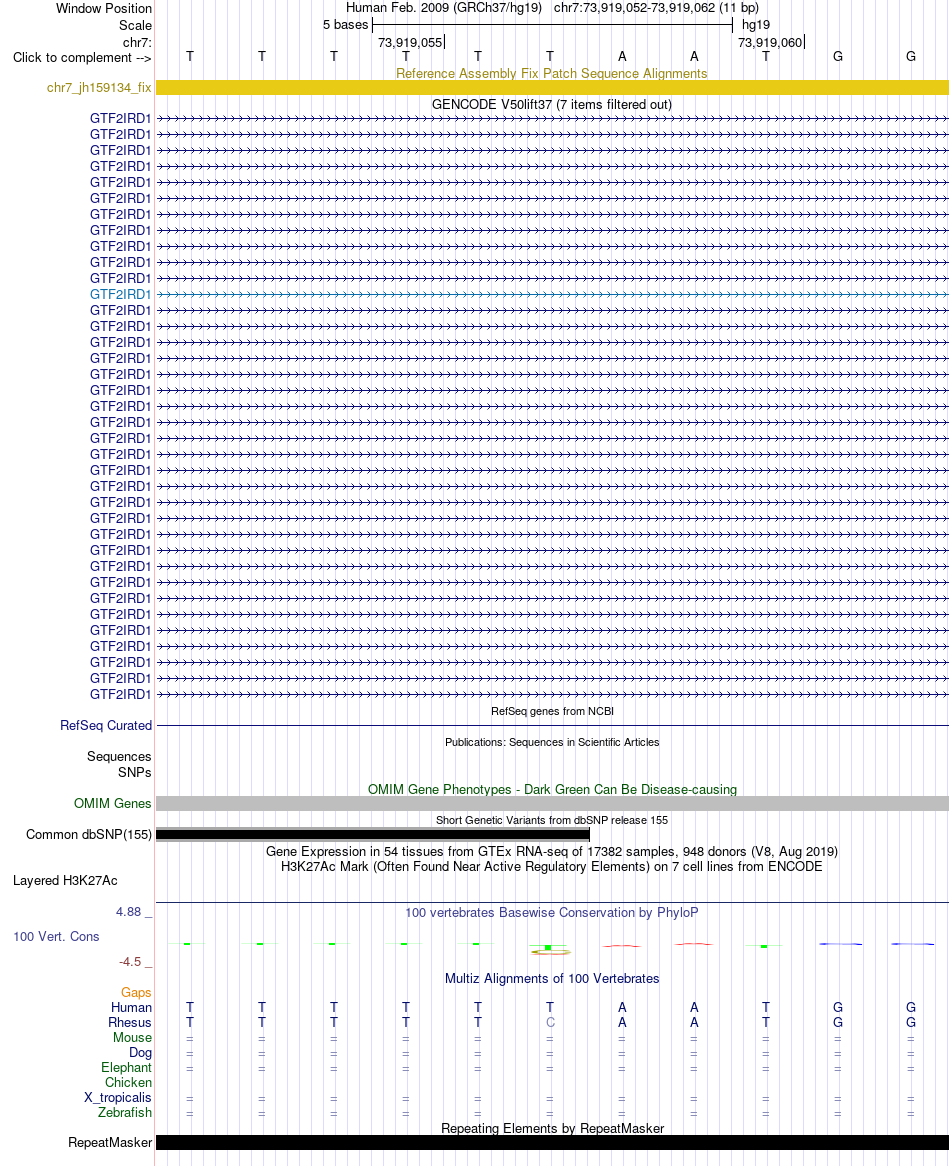Click the RepeatMasker track label
Viewport: 950px width, 1166px height.
click(x=110, y=1142)
